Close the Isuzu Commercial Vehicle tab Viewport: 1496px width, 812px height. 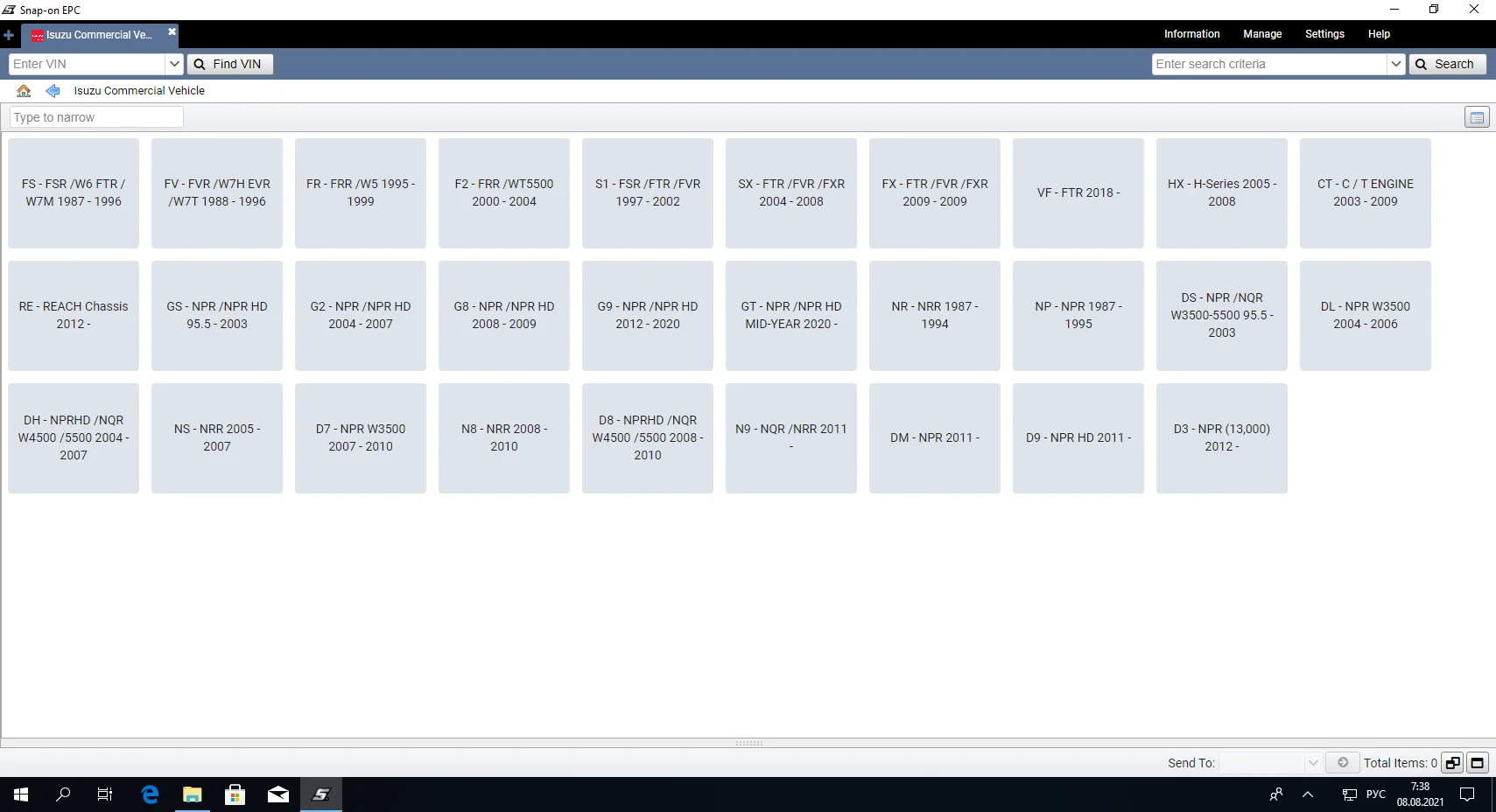pyautogui.click(x=172, y=31)
